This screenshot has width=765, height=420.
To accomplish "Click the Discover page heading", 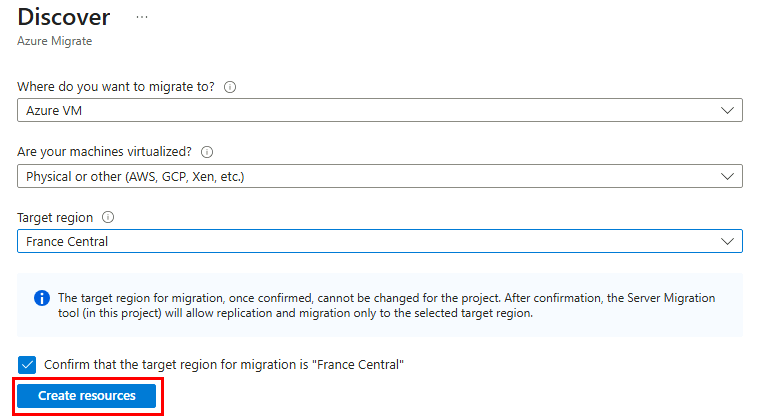I will pyautogui.click(x=64, y=17).
